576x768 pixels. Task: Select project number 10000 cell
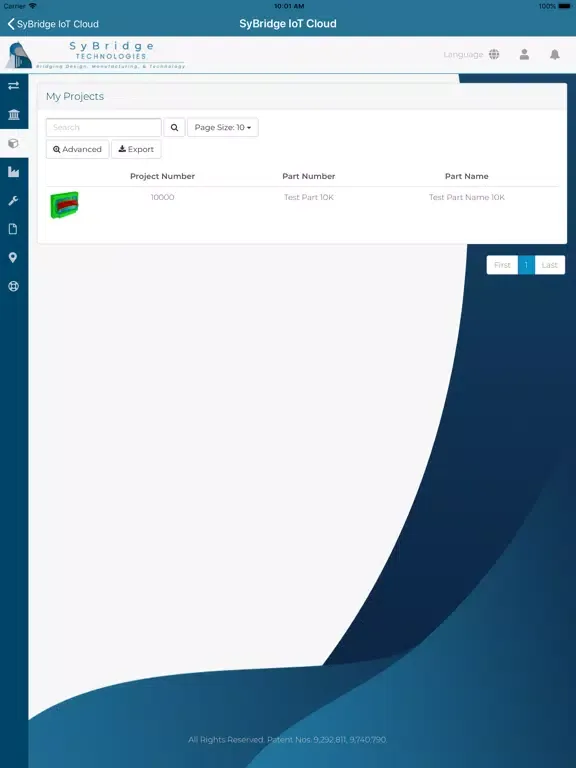pos(162,197)
